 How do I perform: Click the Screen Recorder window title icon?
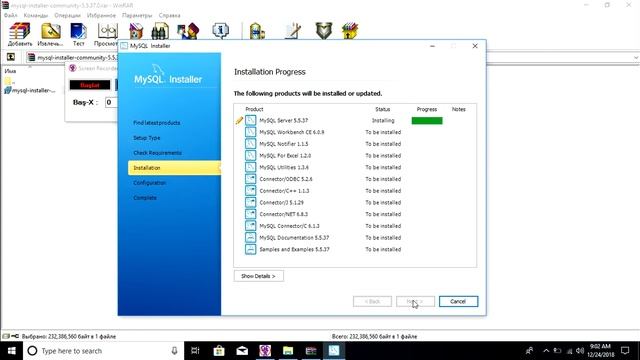73,68
